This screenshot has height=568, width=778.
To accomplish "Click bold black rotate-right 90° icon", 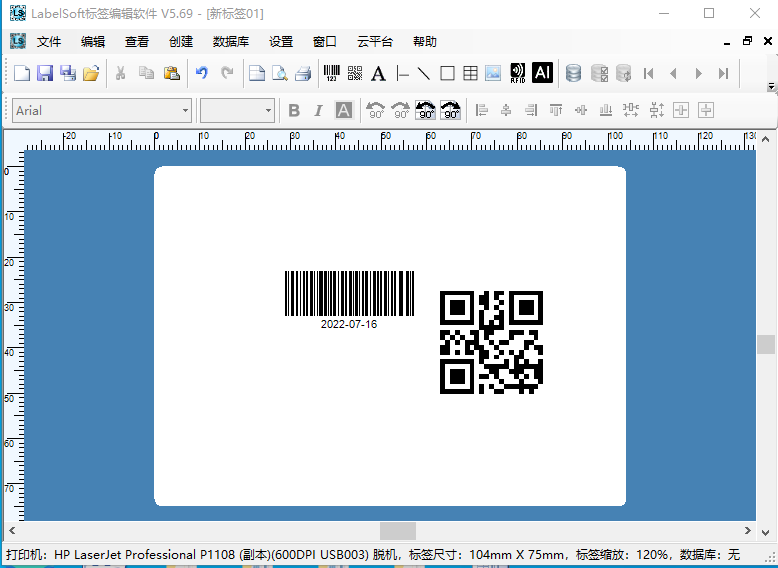I will (x=450, y=110).
